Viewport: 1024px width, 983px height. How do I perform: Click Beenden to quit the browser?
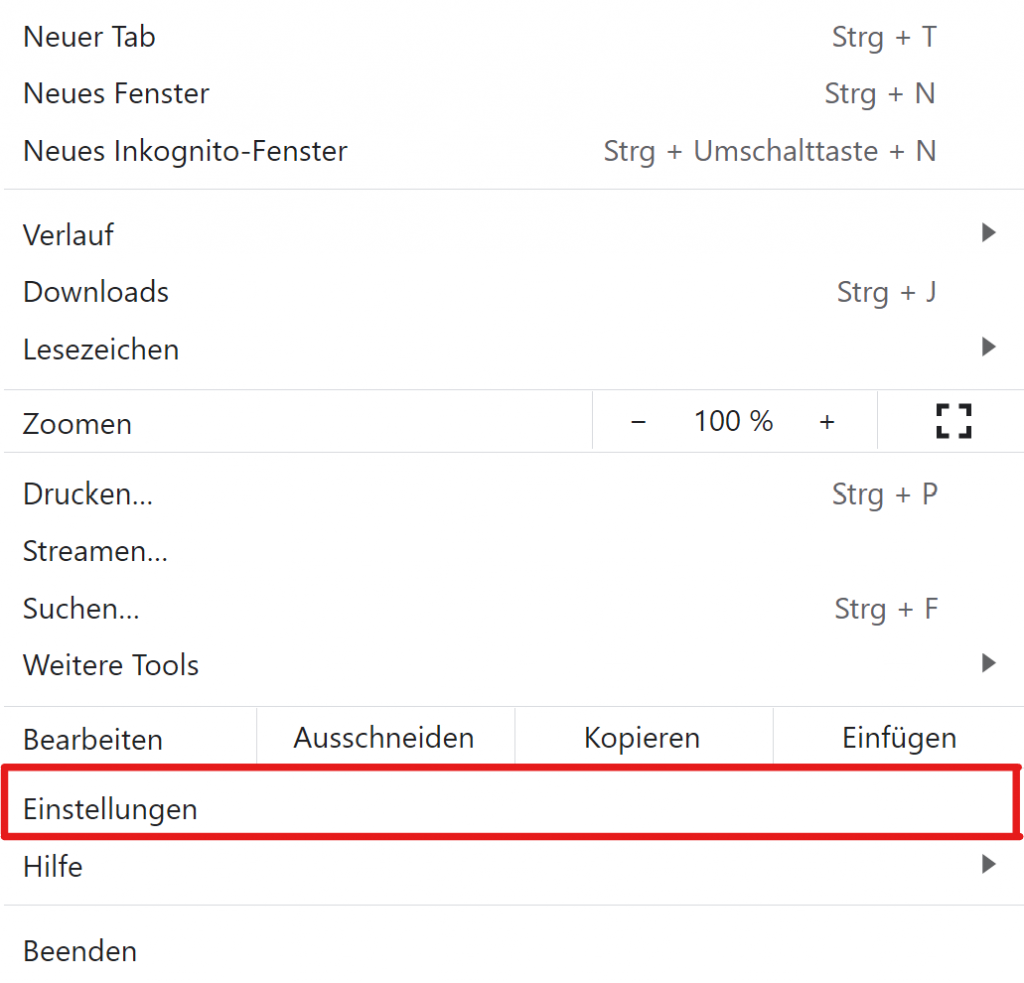tap(80, 950)
